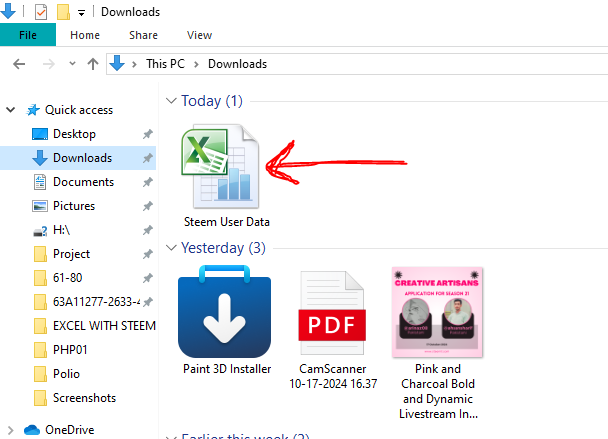Collapse the Today group
Viewport: 608px width, 439px height.
coord(171,101)
